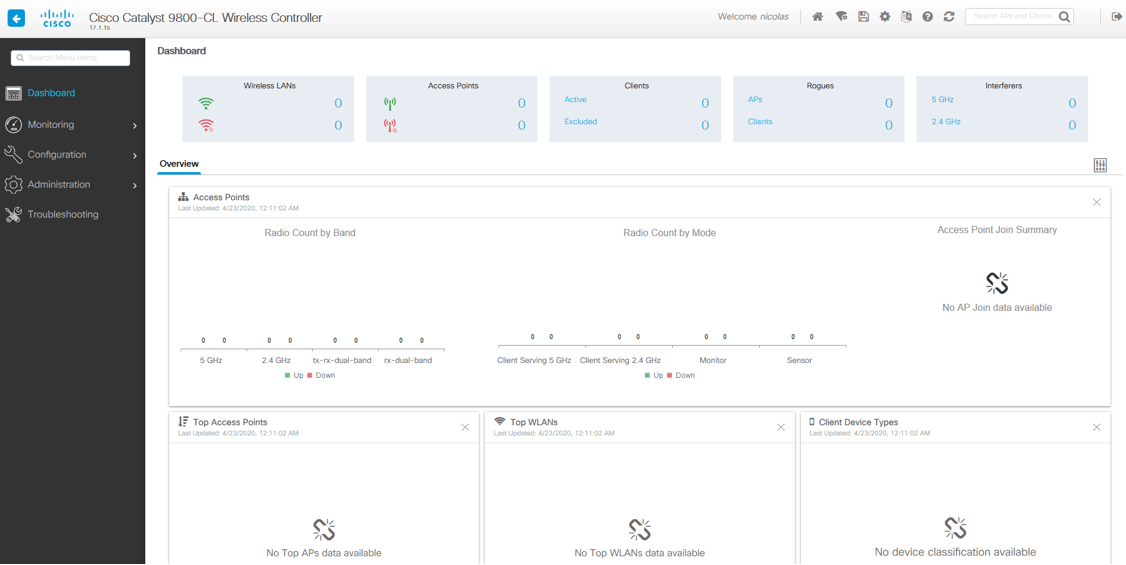Viewport: 1126px width, 565px height.
Task: Expand the Configuration menu
Action: (72, 155)
